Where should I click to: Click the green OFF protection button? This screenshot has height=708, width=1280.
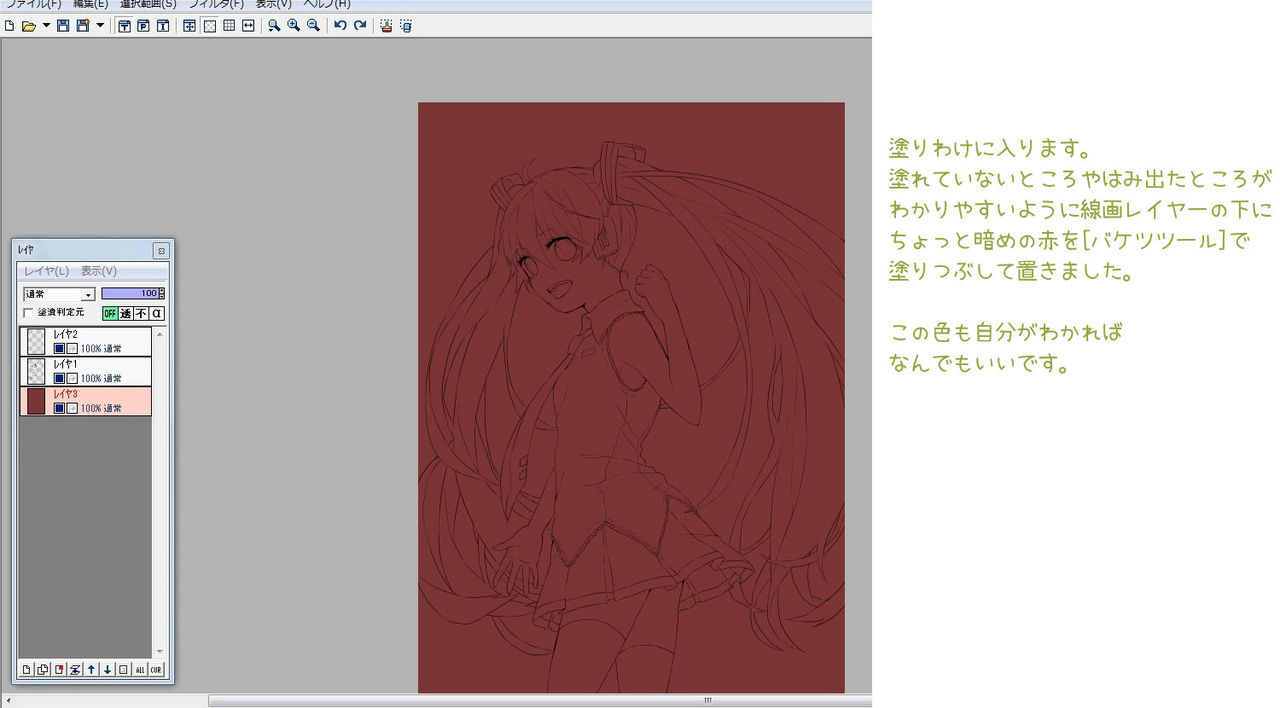110,313
